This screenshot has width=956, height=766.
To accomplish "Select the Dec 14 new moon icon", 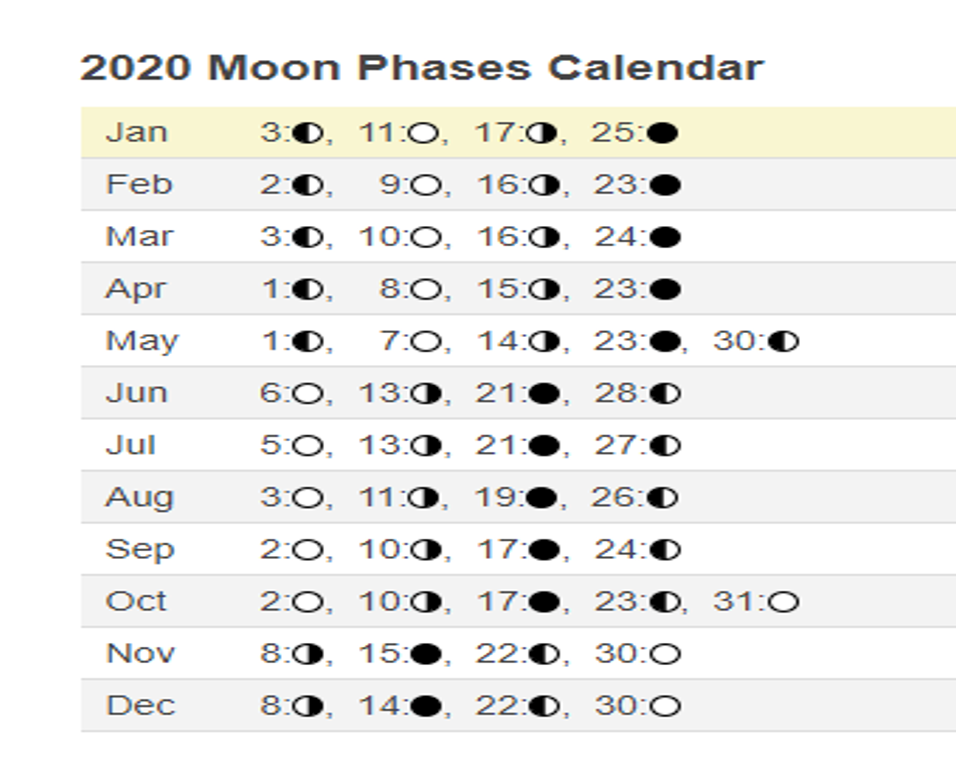I will [x=426, y=706].
